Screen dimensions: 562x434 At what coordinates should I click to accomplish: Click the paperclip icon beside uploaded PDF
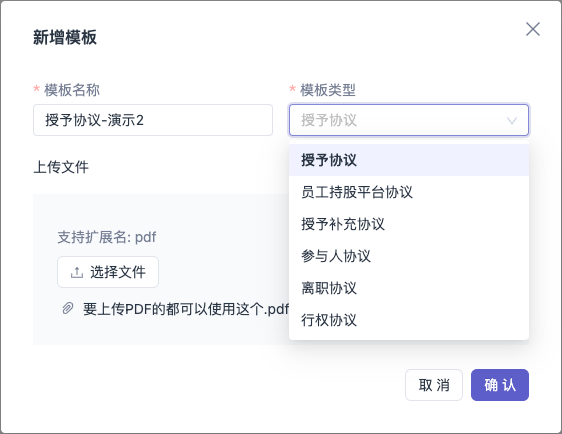pos(68,308)
